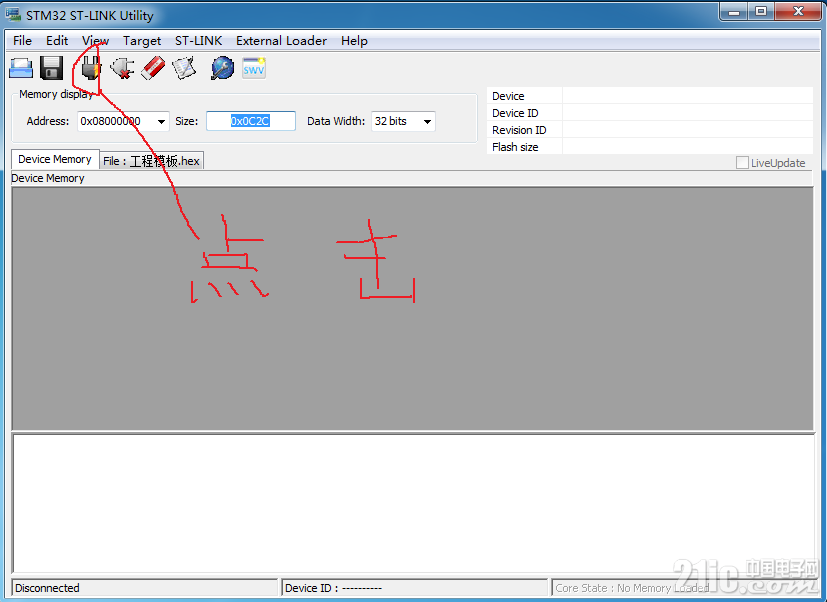The height and width of the screenshot is (602, 827).
Task: Expand the Address dropdown arrow
Action: coord(161,121)
